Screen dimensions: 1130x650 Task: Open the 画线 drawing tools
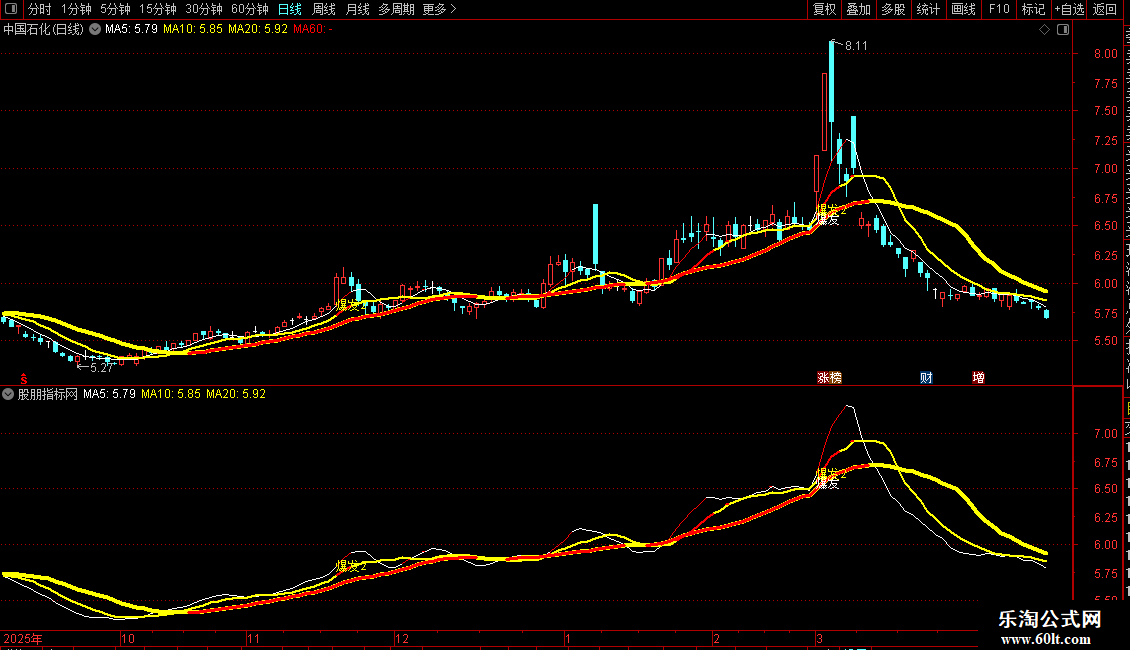tap(963, 9)
